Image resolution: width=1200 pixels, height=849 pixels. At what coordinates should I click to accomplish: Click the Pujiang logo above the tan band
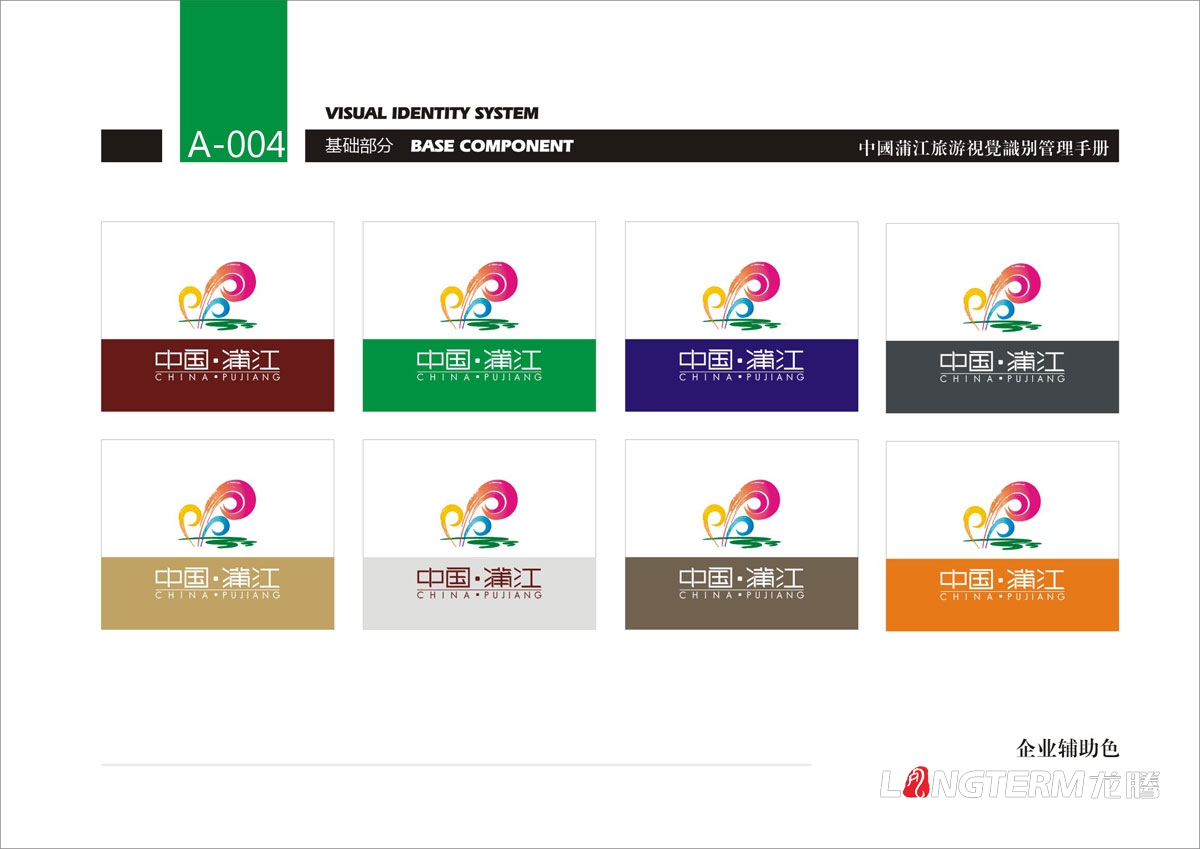tap(218, 514)
